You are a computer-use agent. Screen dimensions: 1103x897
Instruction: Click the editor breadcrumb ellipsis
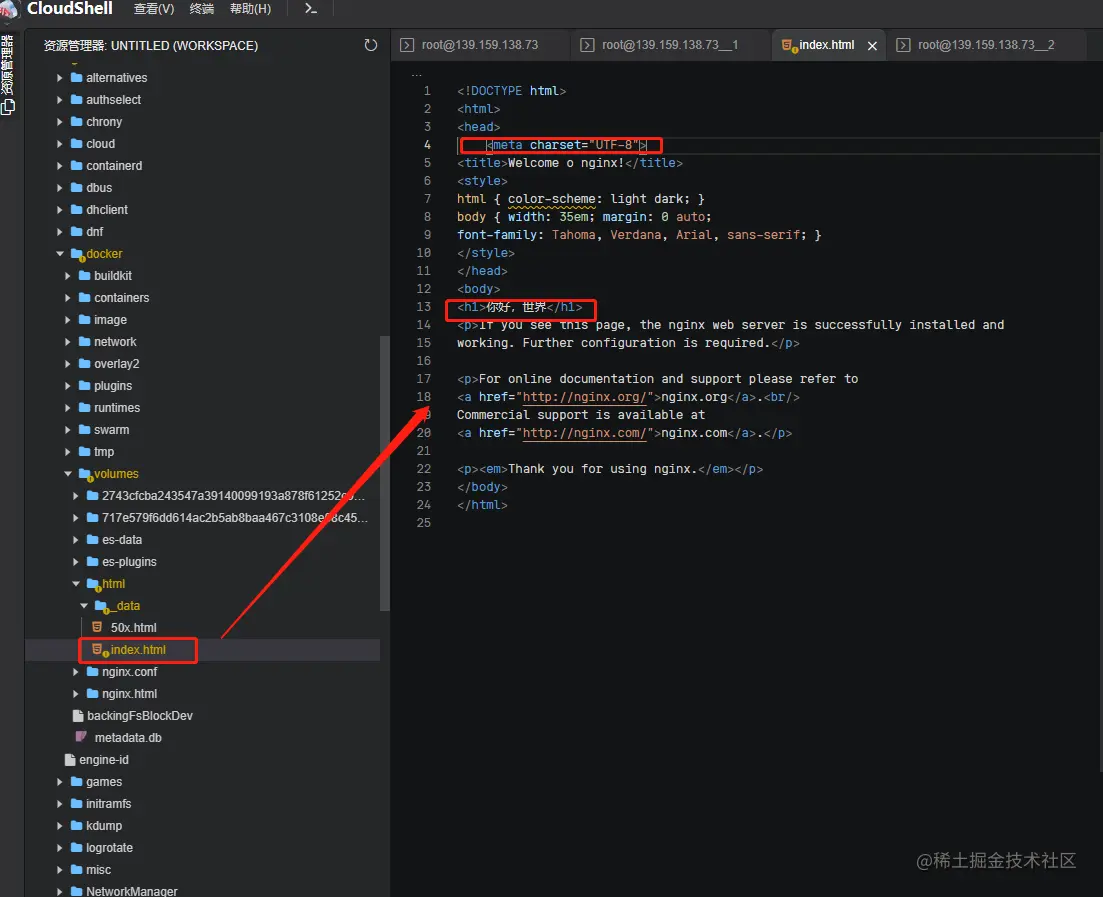point(416,73)
